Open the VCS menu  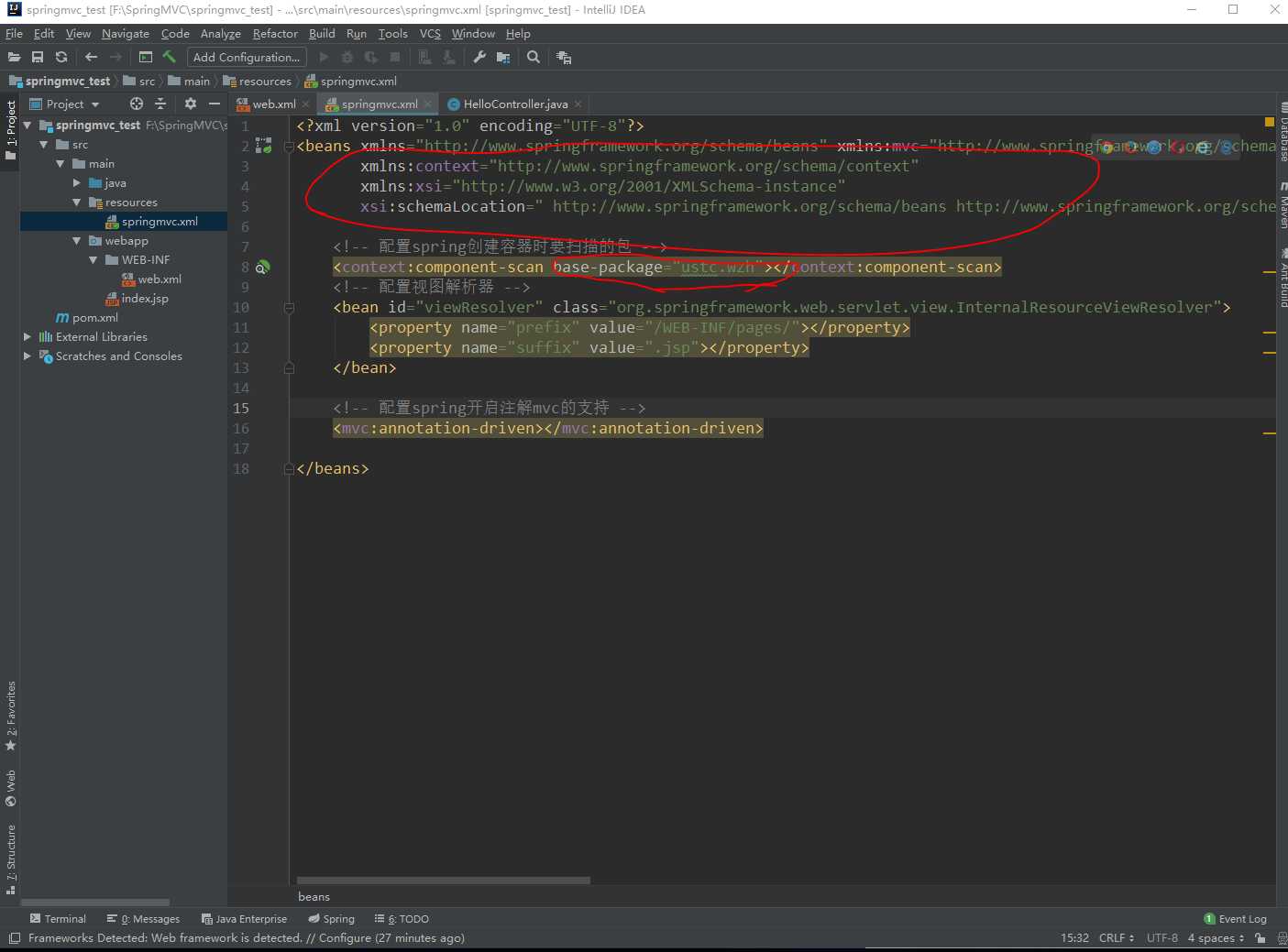430,34
